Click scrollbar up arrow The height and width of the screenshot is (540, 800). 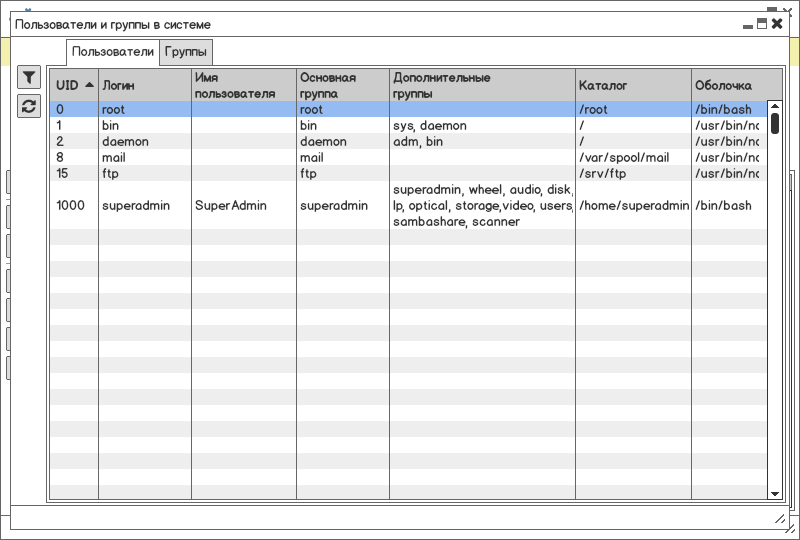(774, 106)
